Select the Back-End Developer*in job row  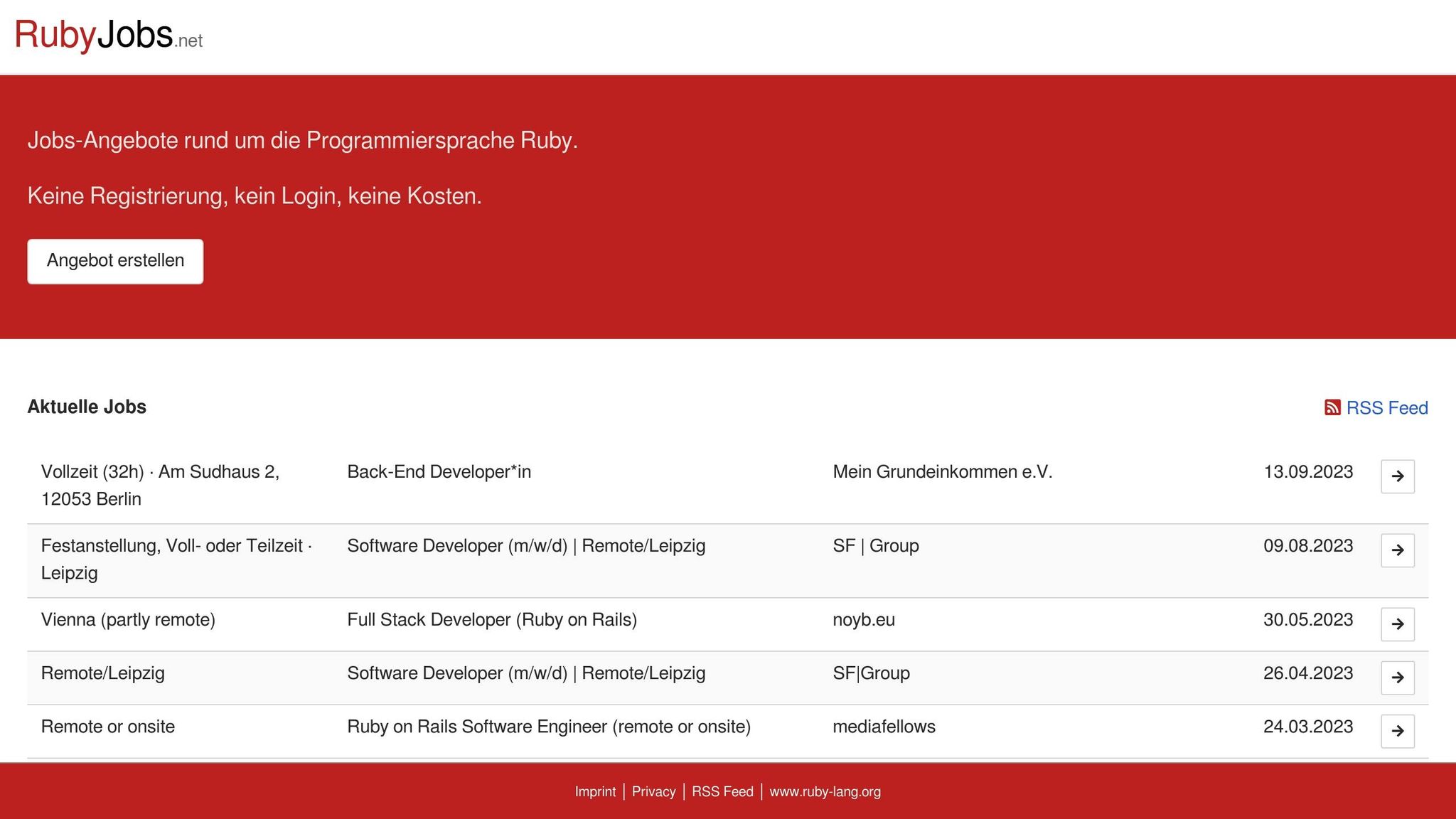coord(439,471)
